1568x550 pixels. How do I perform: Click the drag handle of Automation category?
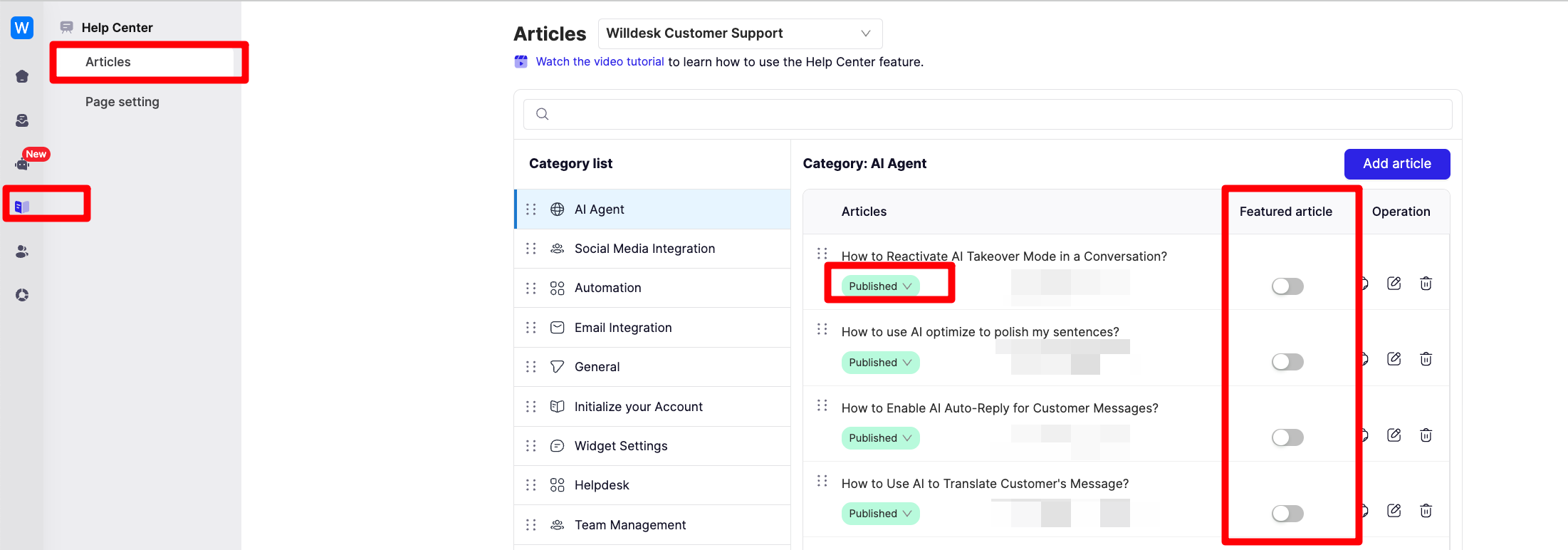click(531, 288)
